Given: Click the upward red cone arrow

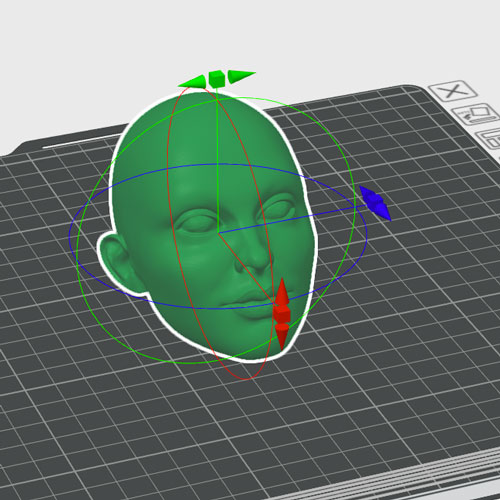Looking at the screenshot, I should [x=282, y=291].
